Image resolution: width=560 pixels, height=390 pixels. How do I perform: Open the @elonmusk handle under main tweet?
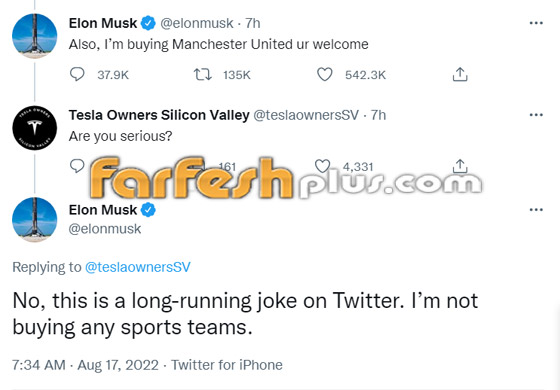[x=105, y=229]
